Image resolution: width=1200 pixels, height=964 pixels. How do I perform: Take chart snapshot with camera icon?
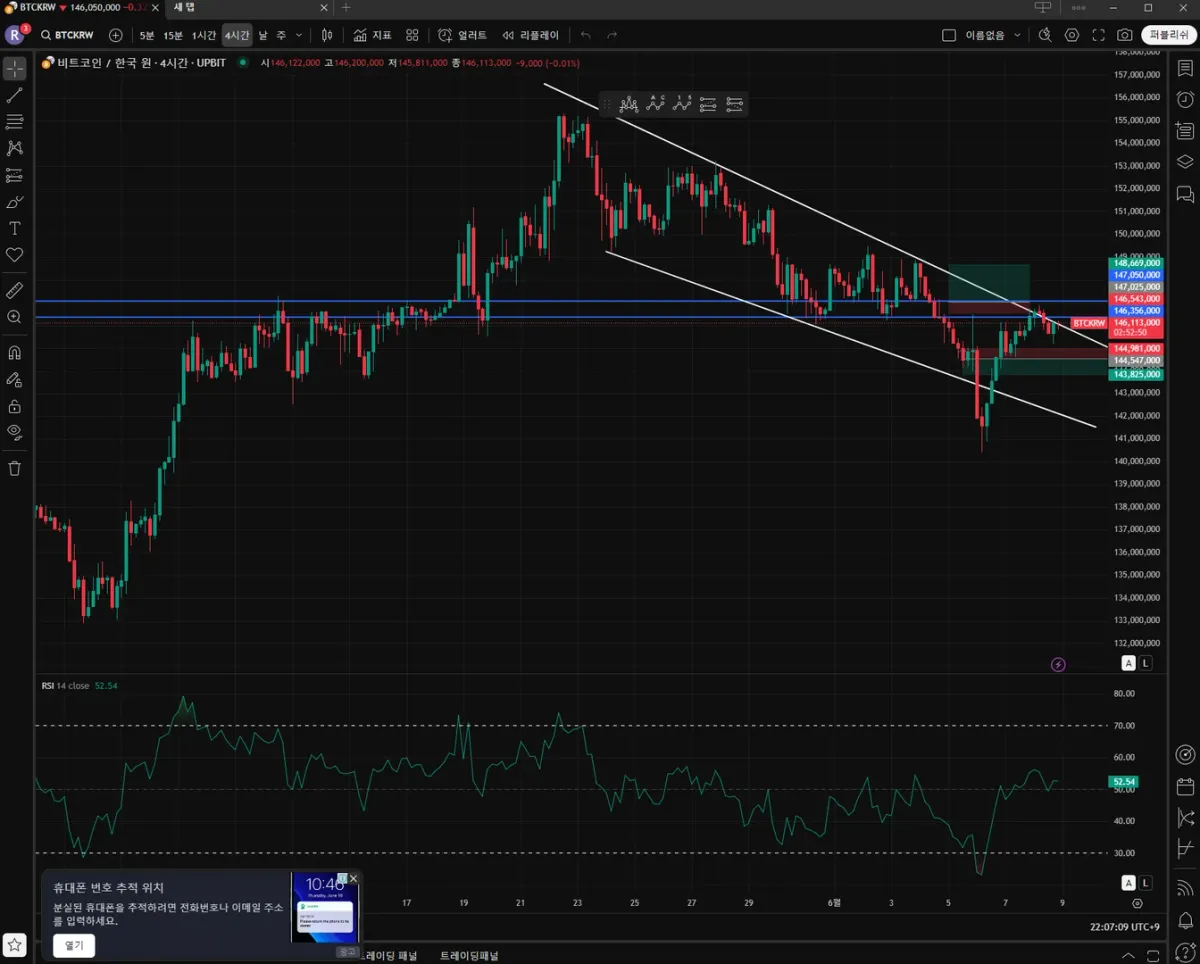tap(1125, 35)
